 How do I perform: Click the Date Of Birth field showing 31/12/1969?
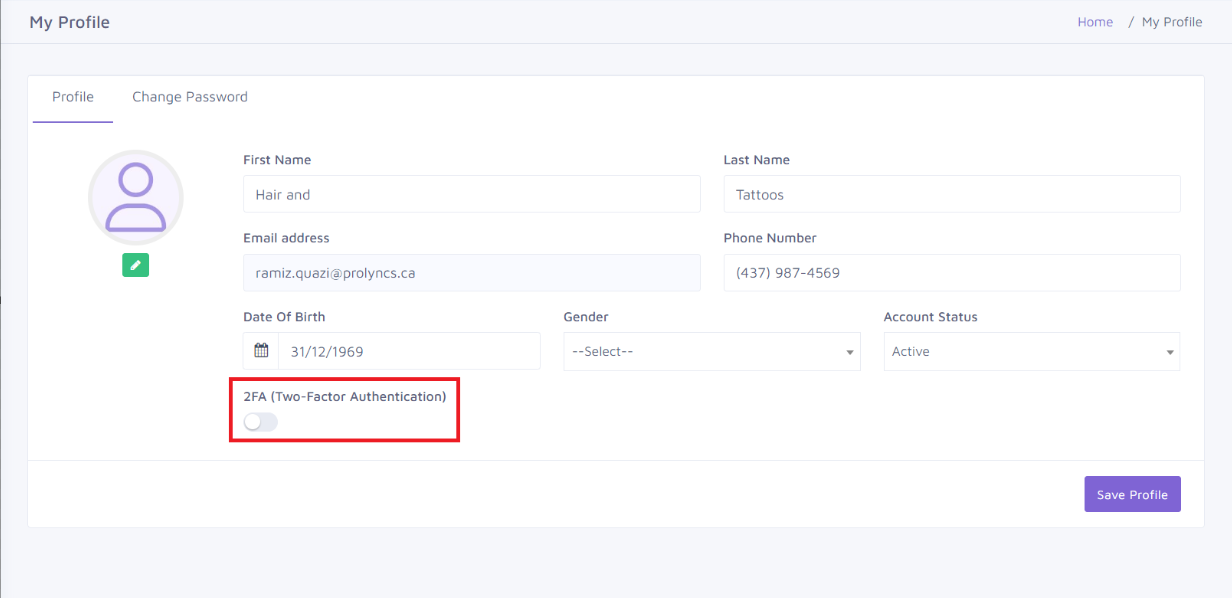pos(410,351)
